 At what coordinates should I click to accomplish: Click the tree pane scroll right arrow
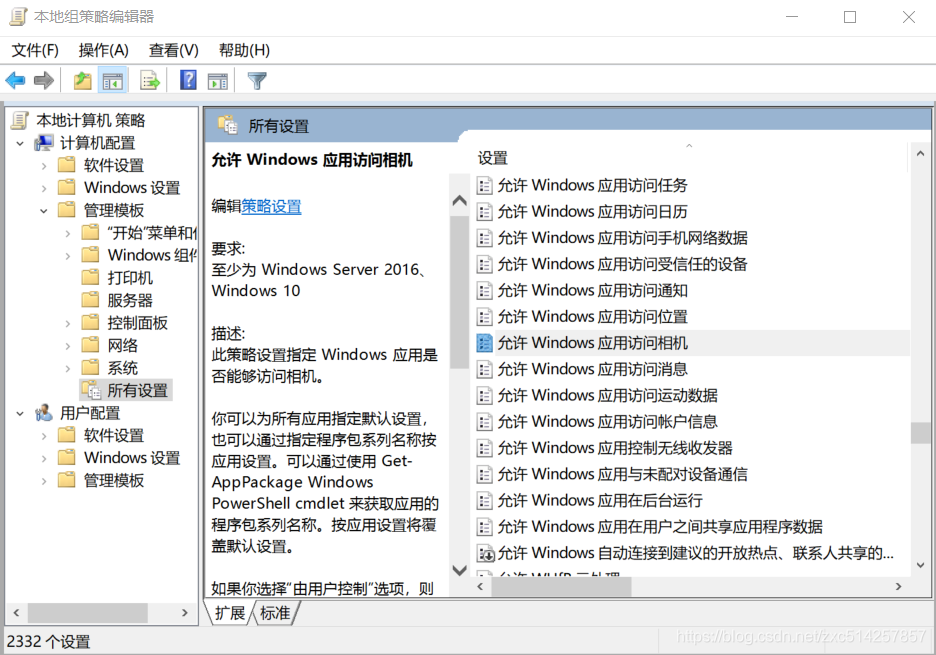pos(184,613)
